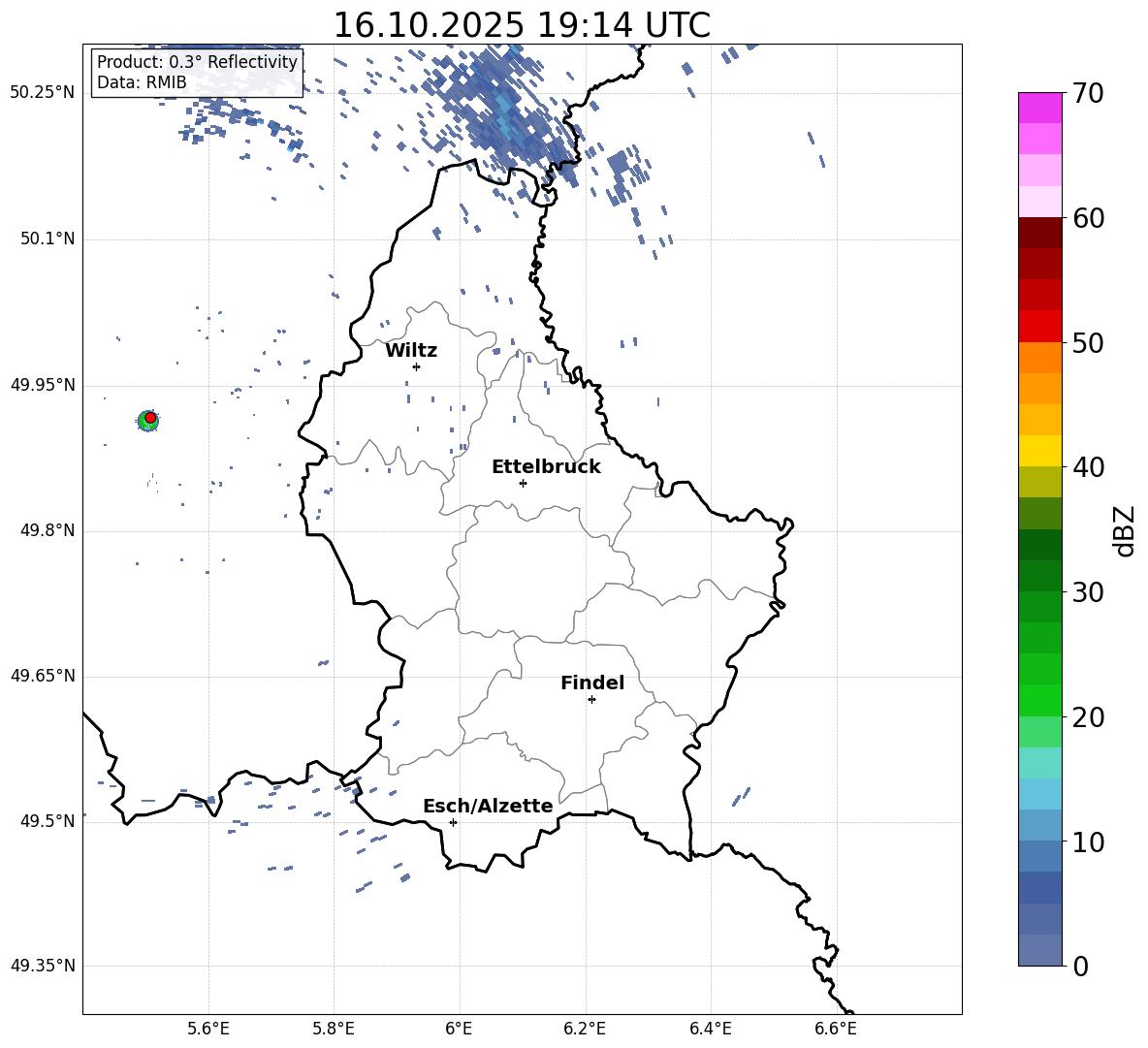Click the 6°E longitude label
The height and width of the screenshot is (1048, 1148).
coord(459,1029)
